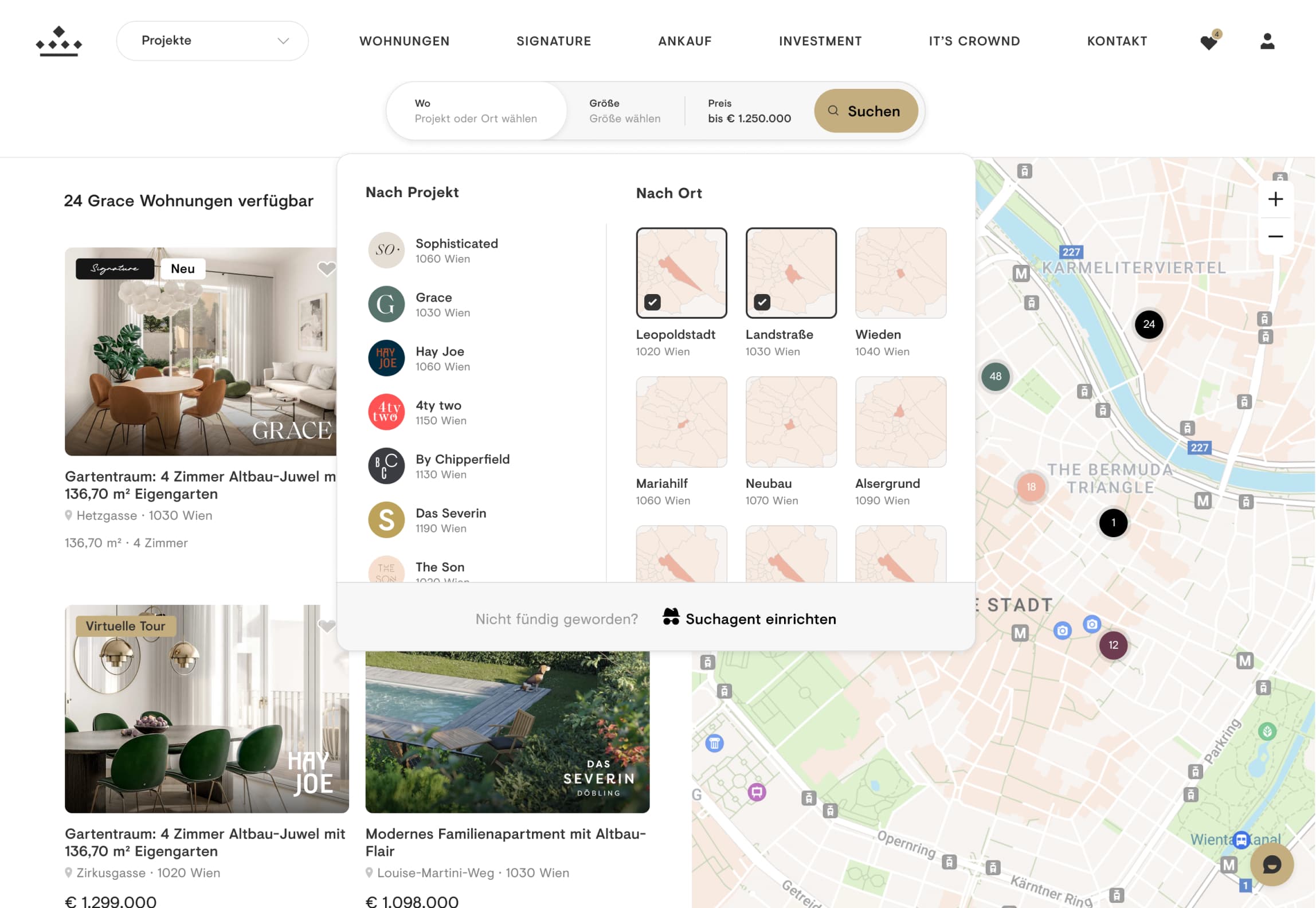
Task: Open the favorites heart icon in header
Action: 1208,42
